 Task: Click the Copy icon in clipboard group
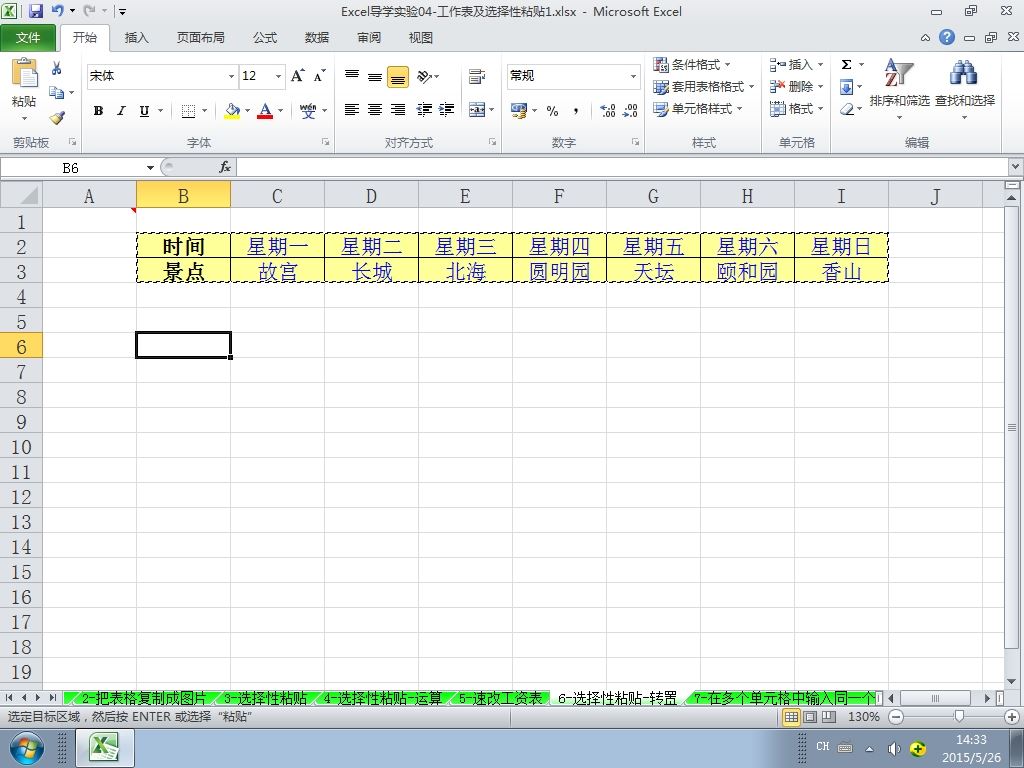pos(57,93)
